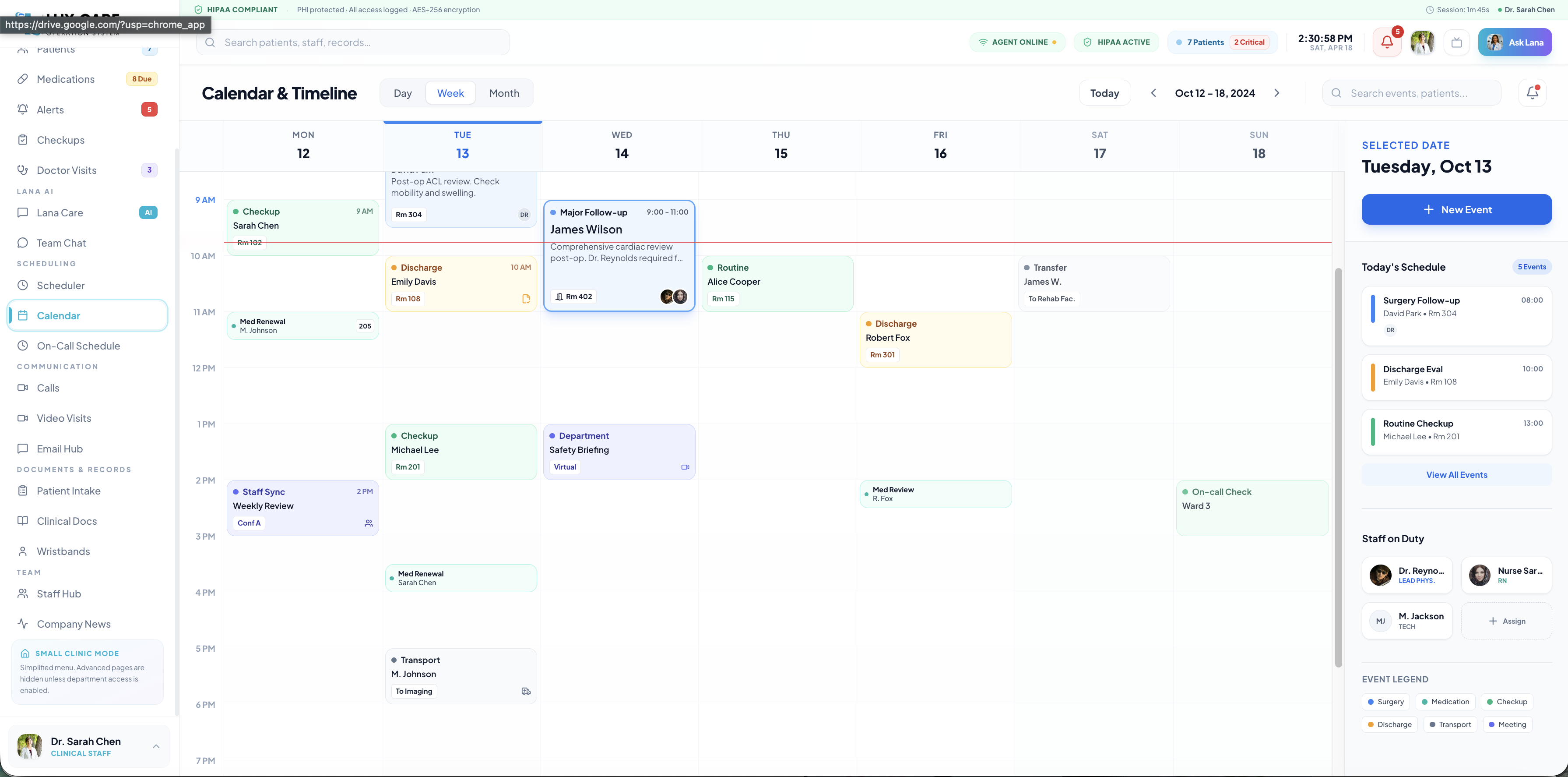The width and height of the screenshot is (1568, 777).
Task: Open Scheduler in the sidebar
Action: 88,285
